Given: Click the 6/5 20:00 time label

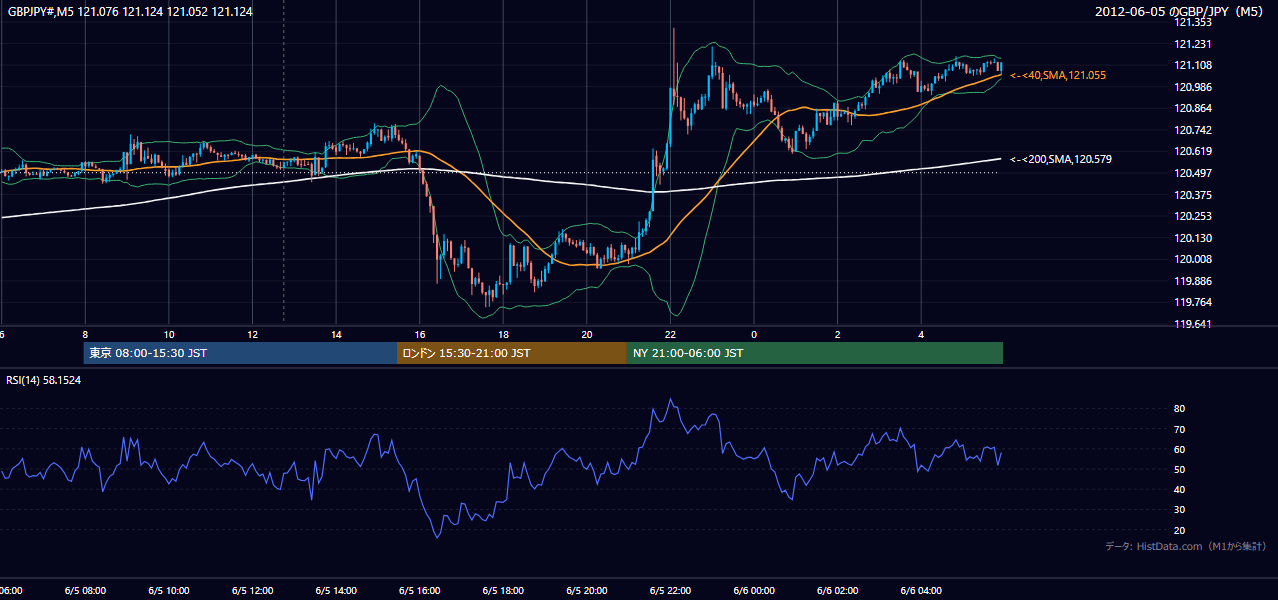Looking at the screenshot, I should point(586,591).
